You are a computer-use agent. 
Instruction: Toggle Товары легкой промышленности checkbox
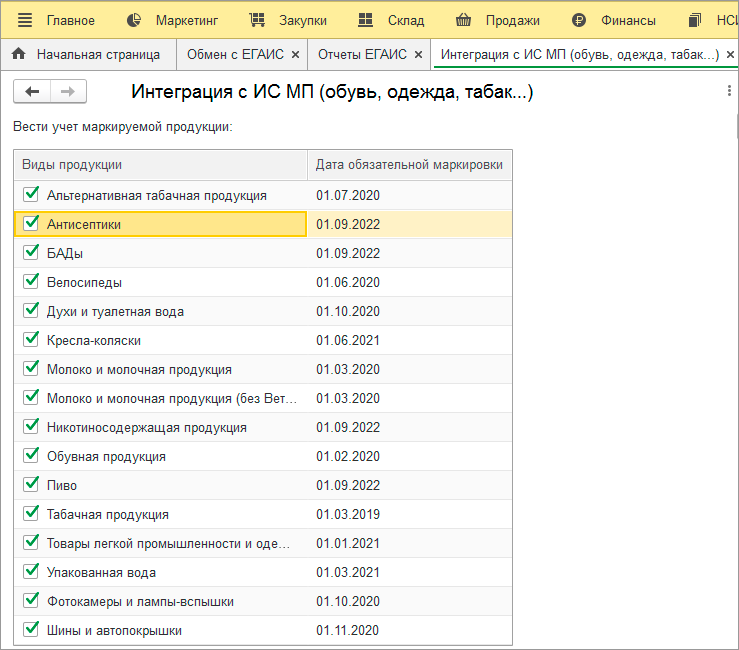[31, 543]
